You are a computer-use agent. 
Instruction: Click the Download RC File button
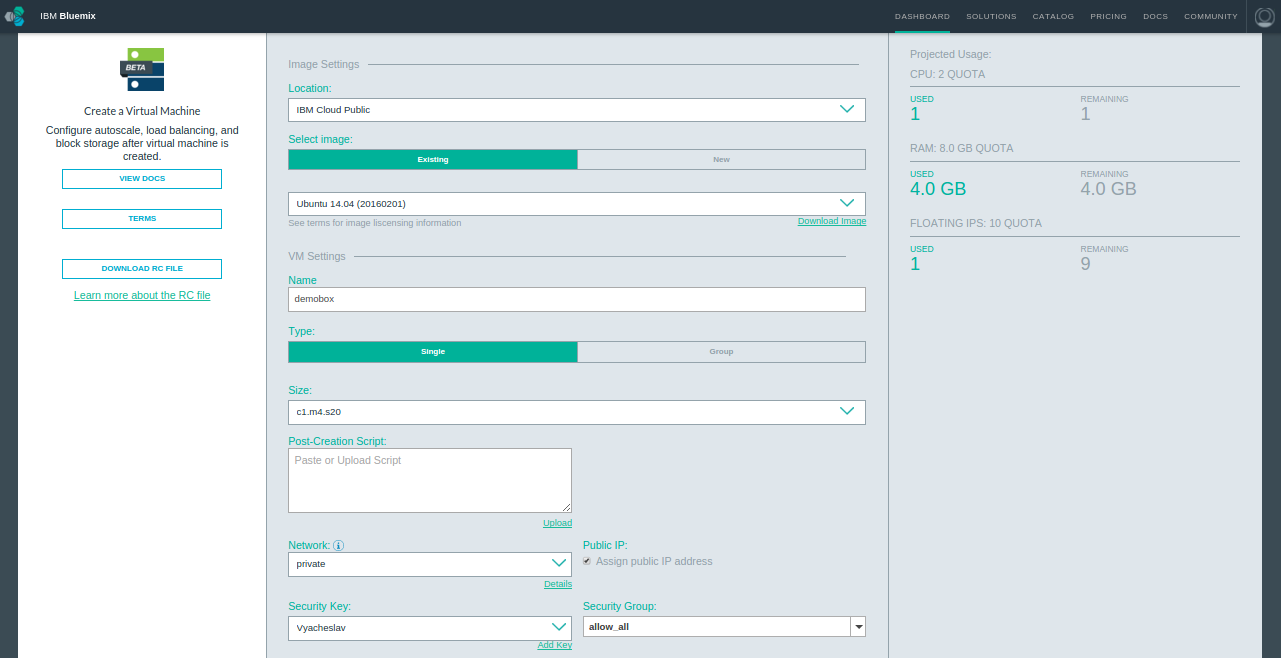(x=142, y=269)
